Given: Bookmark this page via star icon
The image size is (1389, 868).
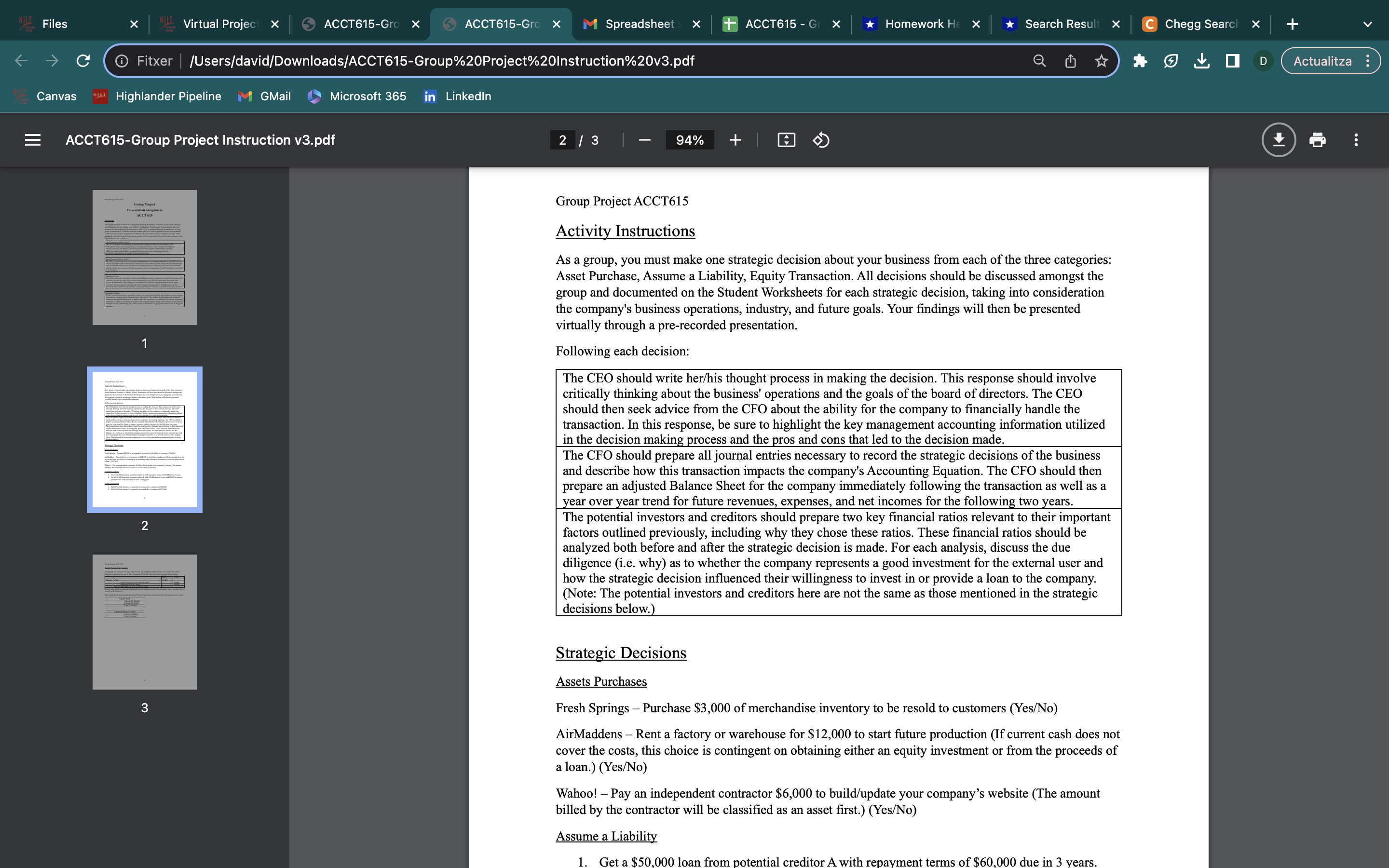Looking at the screenshot, I should click(1102, 60).
